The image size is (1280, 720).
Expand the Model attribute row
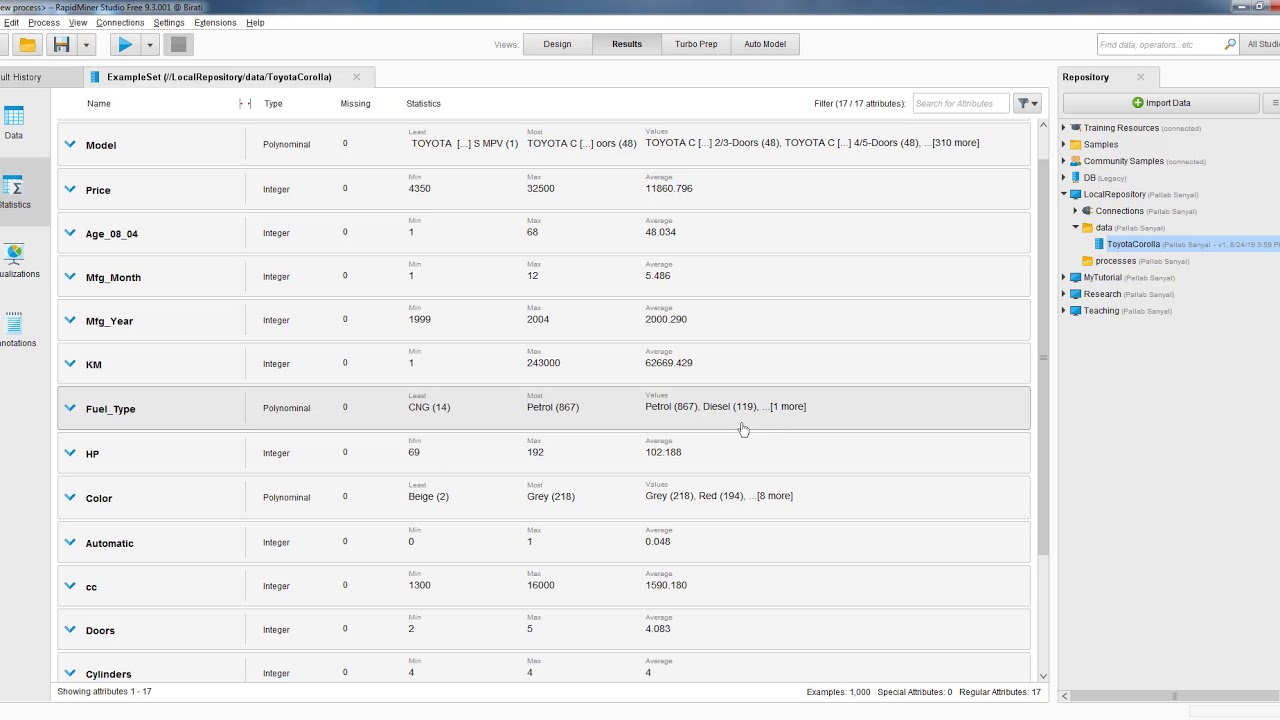70,144
